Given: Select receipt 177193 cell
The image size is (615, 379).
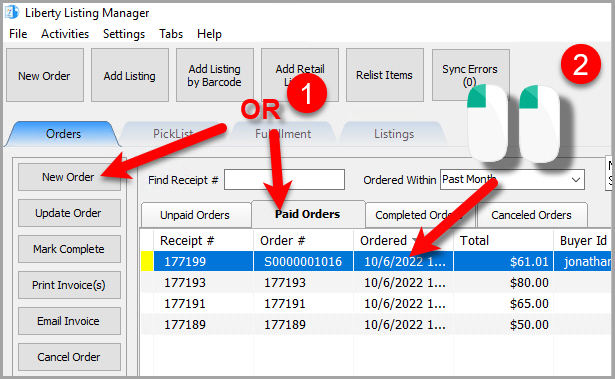Looking at the screenshot, I should click(x=203, y=282).
